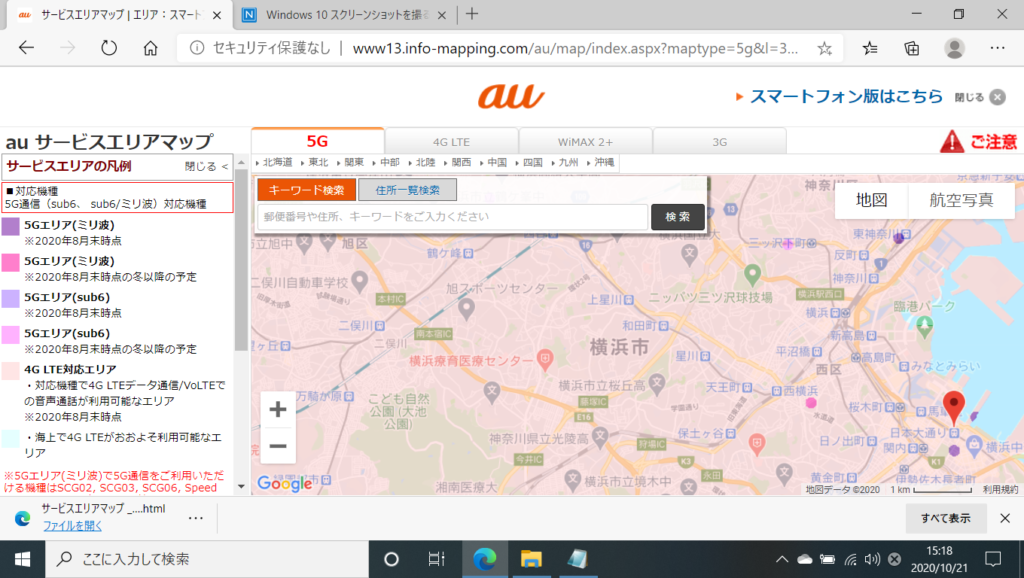
Task: Reload the page with refresh icon
Action: pos(108,48)
